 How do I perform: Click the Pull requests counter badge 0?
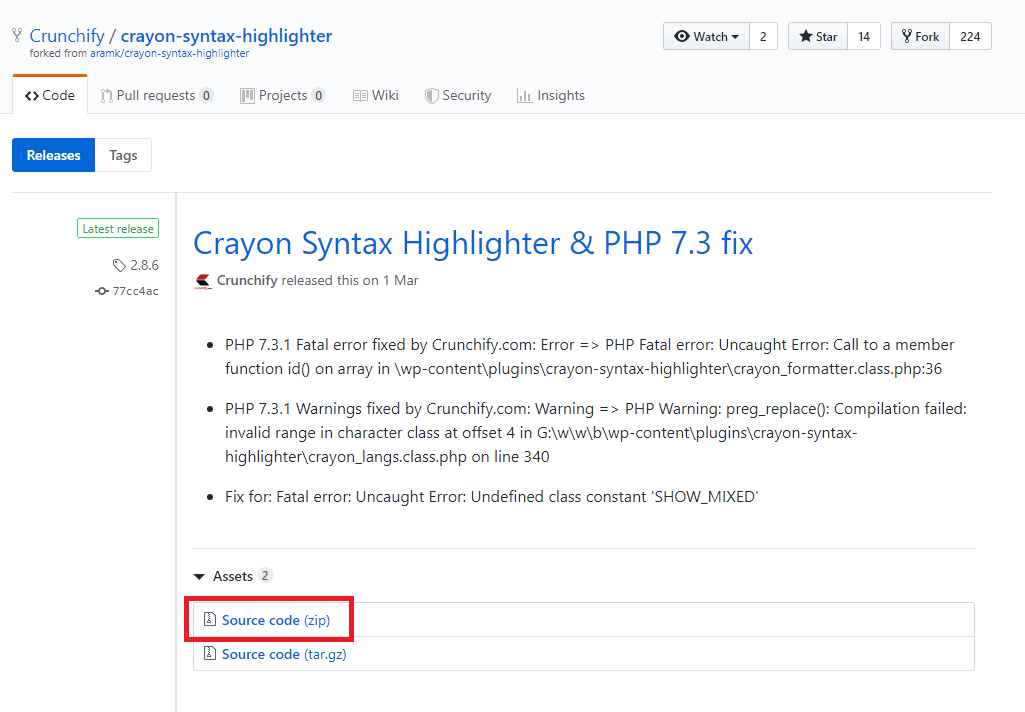click(x=206, y=95)
